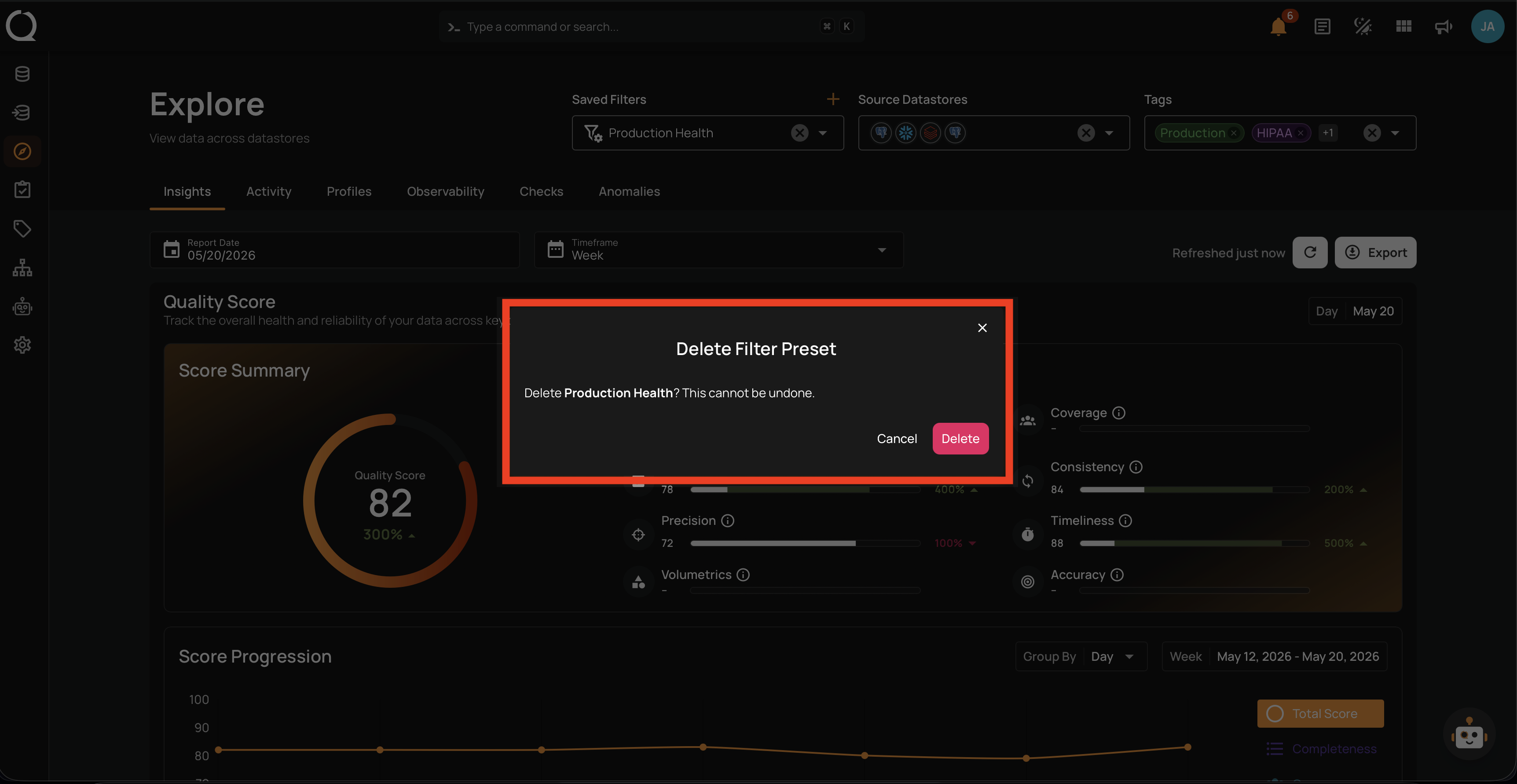Open the Timeframe Week dropdown

718,250
